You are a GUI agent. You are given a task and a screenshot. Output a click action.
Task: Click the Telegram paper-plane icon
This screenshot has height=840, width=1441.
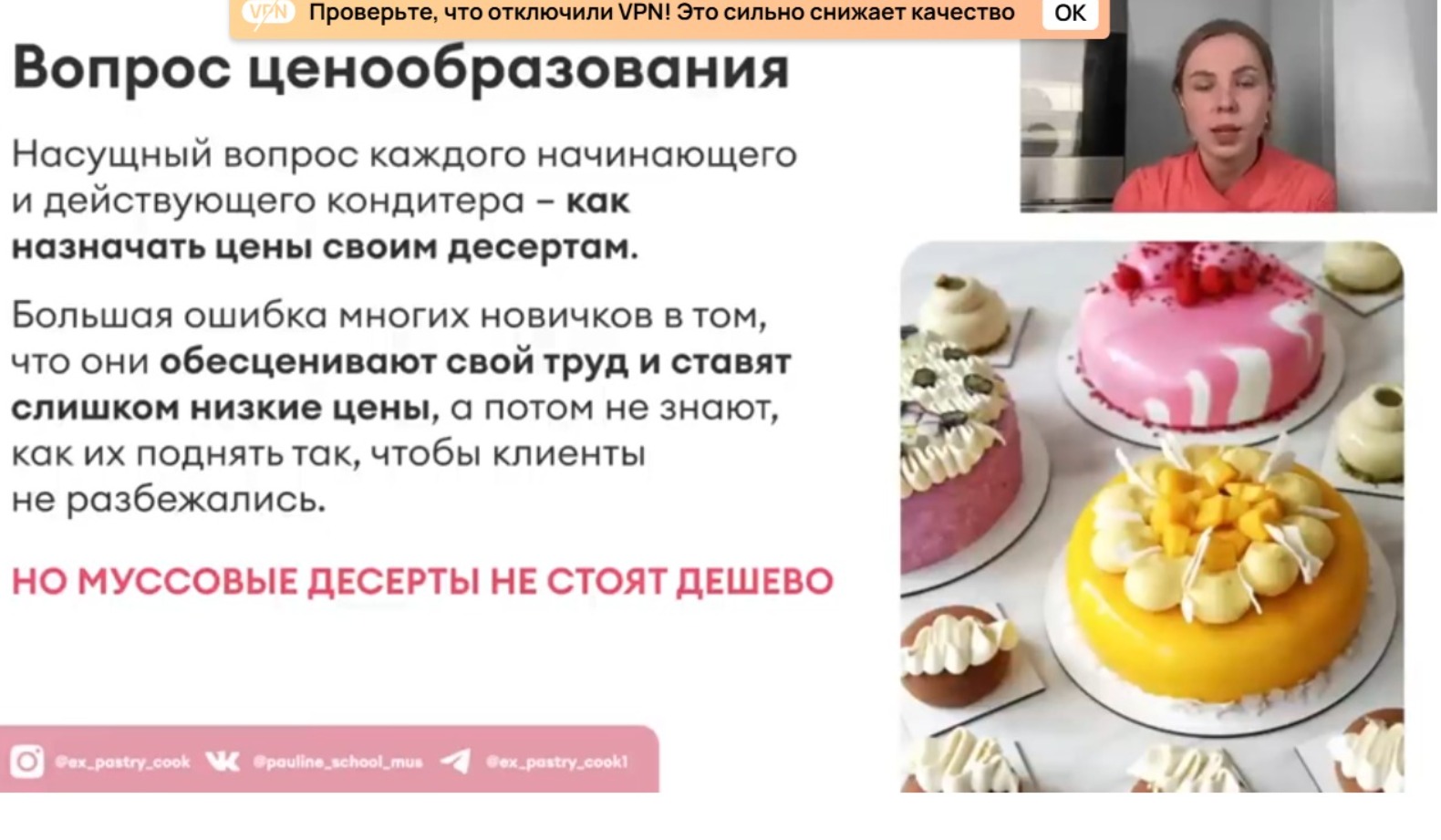[456, 761]
